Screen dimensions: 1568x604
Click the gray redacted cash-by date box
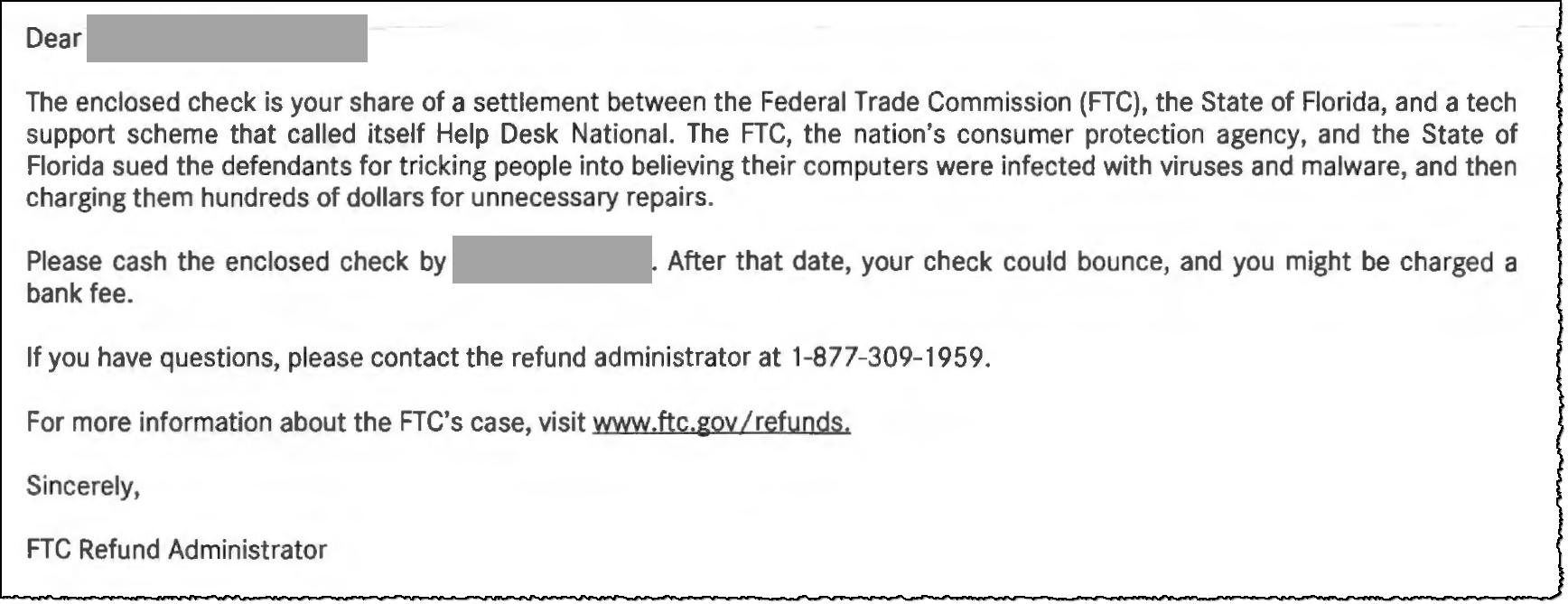click(552, 261)
